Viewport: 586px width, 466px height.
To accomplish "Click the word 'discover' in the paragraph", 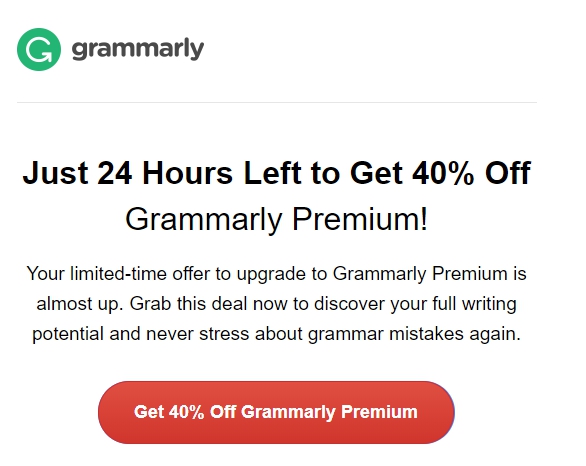I will pos(349,304).
